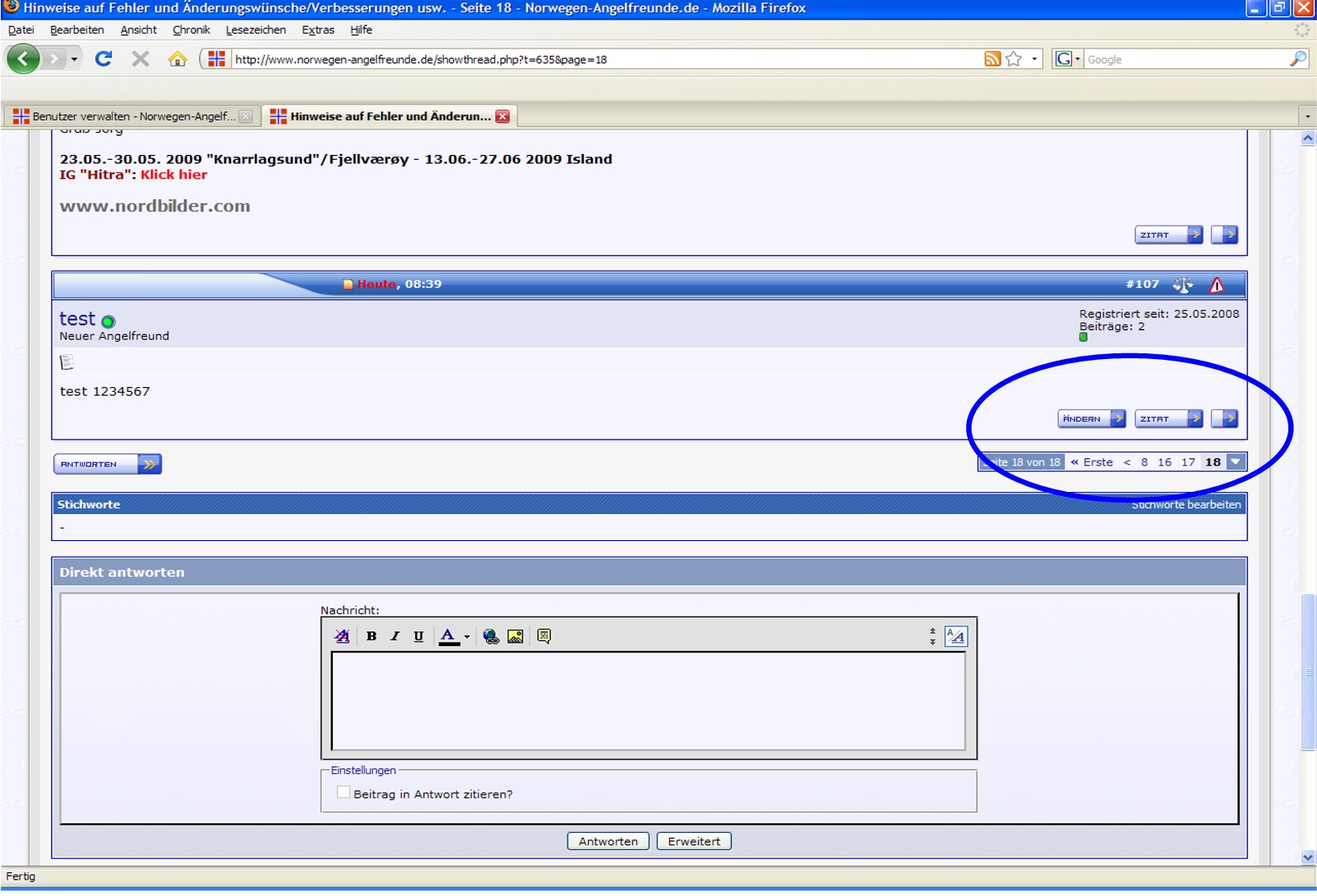Open the Lesezeichen menu
The height and width of the screenshot is (896, 1317).
tap(256, 30)
